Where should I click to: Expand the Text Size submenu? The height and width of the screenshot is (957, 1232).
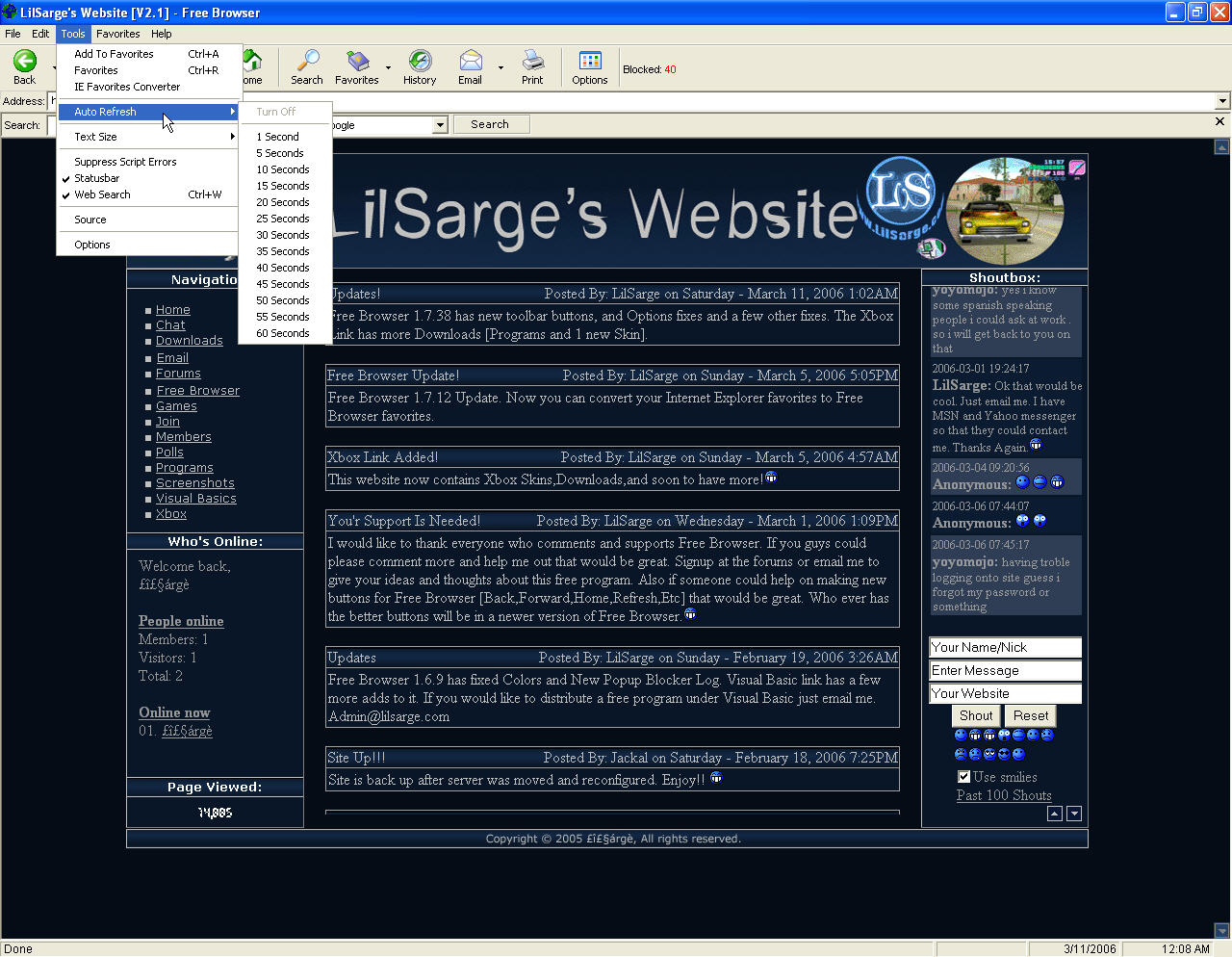[x=148, y=137]
